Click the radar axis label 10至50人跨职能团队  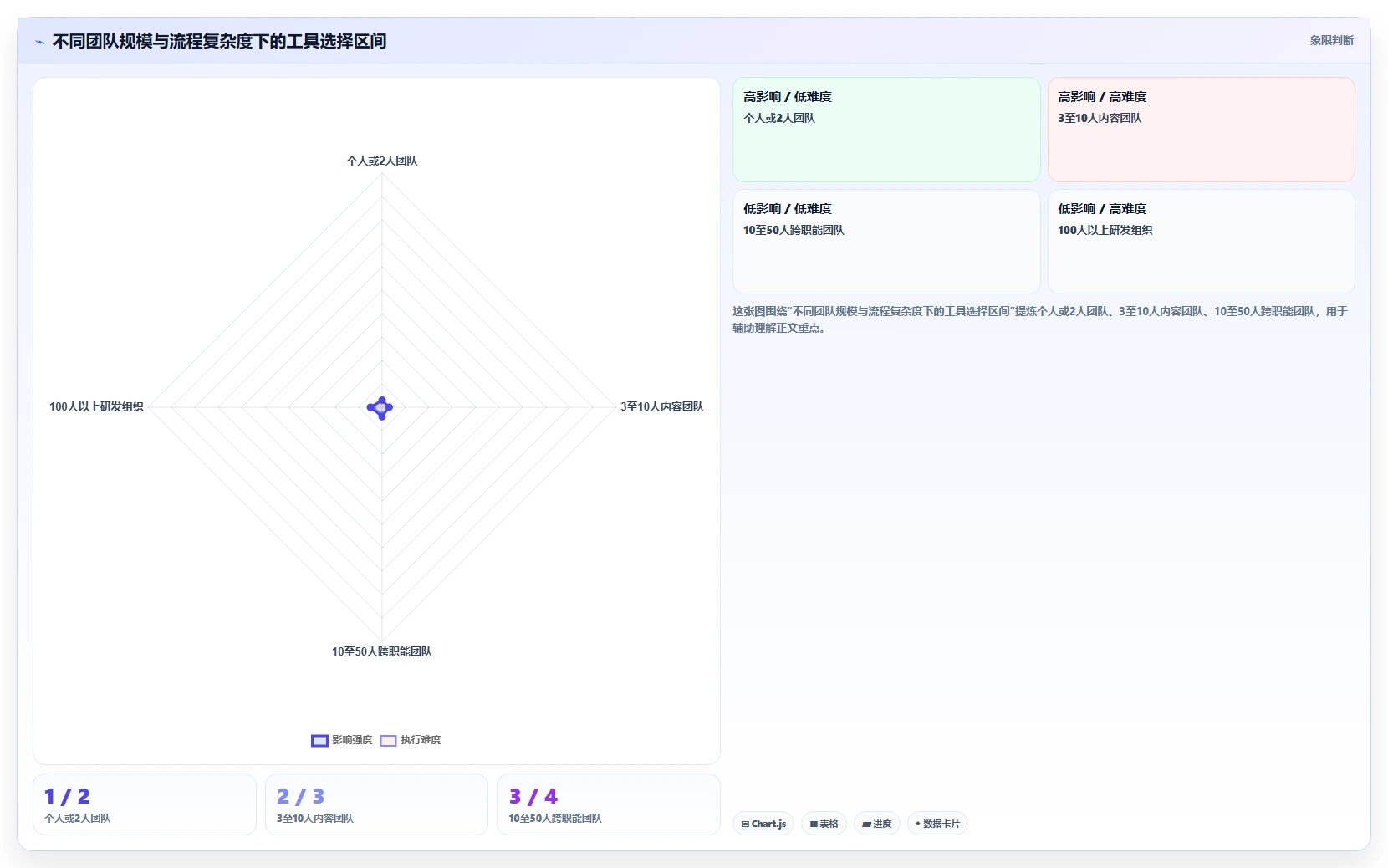[x=382, y=651]
